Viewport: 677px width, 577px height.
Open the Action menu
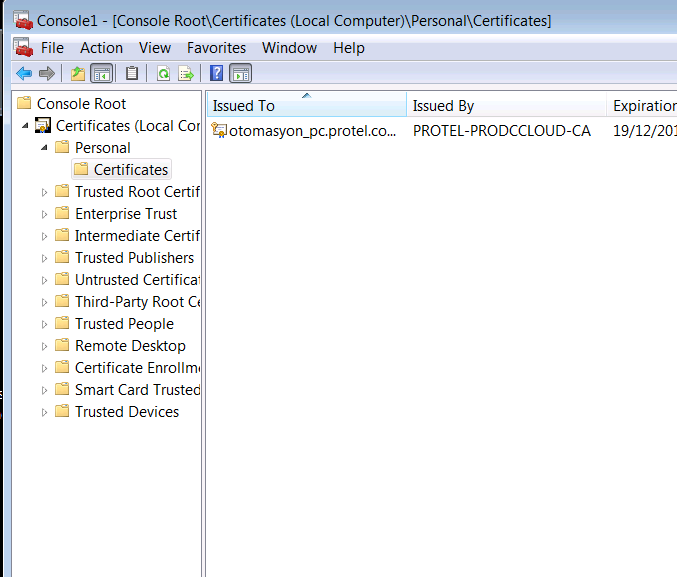[101, 48]
